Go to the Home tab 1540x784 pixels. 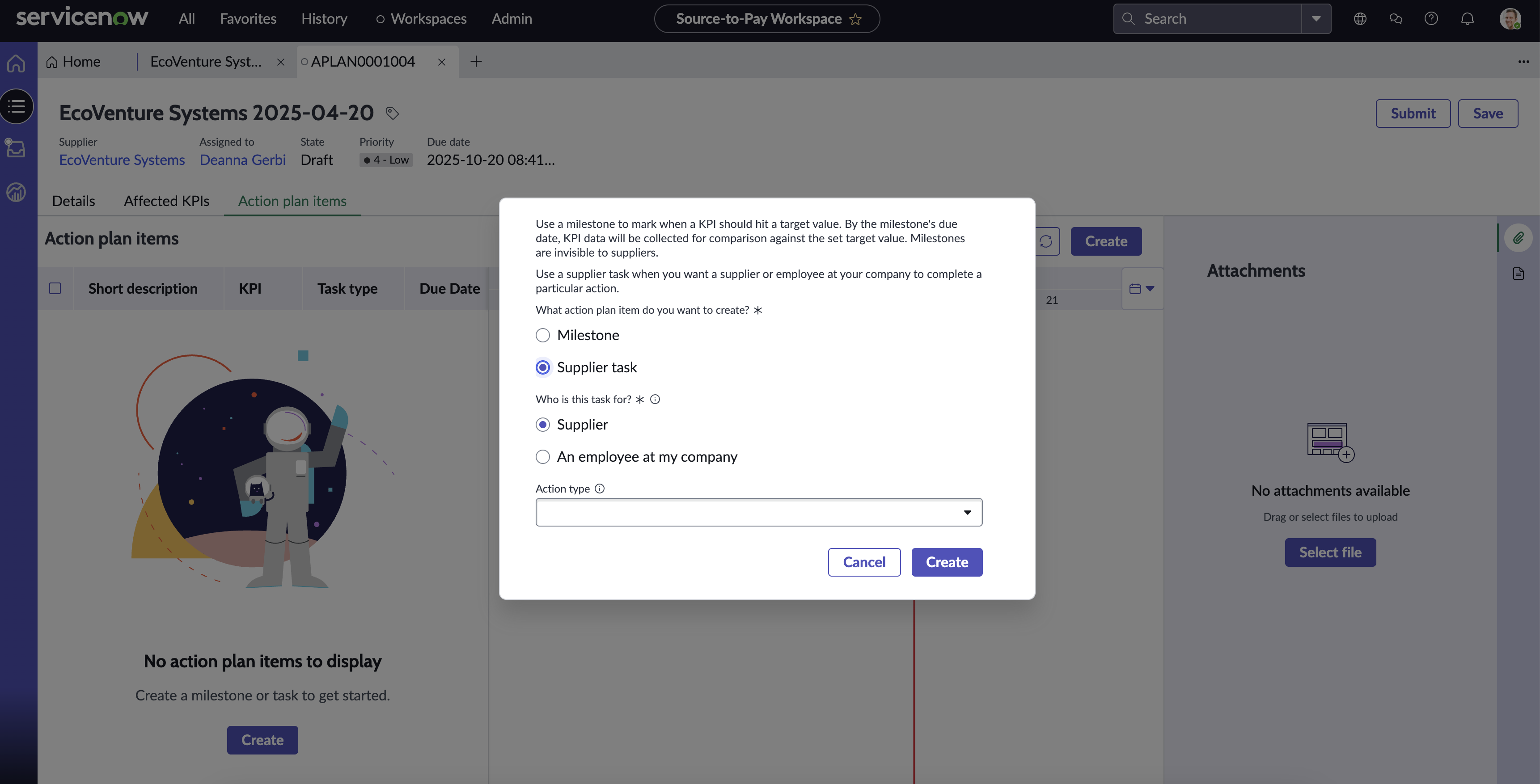(73, 62)
